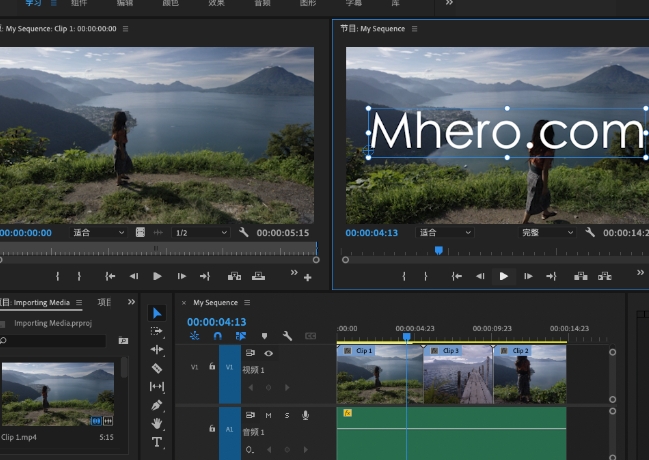Screen dimensions: 649x460
Task: Select the Type (T) tool
Action: [x=156, y=442]
